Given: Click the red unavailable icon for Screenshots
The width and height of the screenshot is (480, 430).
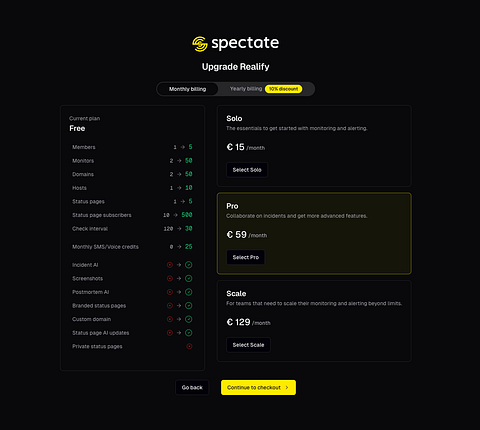Looking at the screenshot, I should click(170, 279).
